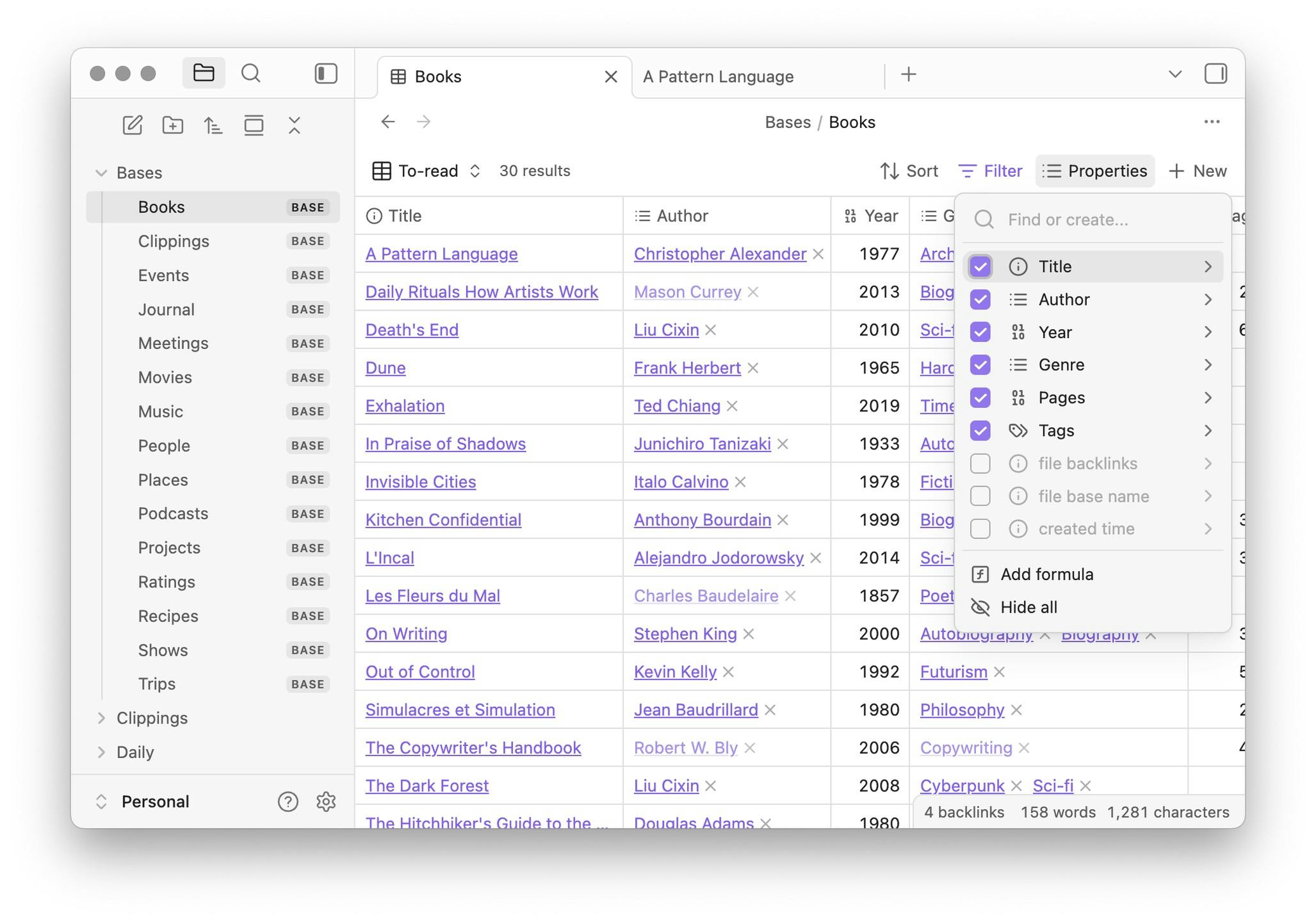Click the new note icon in sidebar toolbar
Screen dimensions: 1316x922
(132, 125)
